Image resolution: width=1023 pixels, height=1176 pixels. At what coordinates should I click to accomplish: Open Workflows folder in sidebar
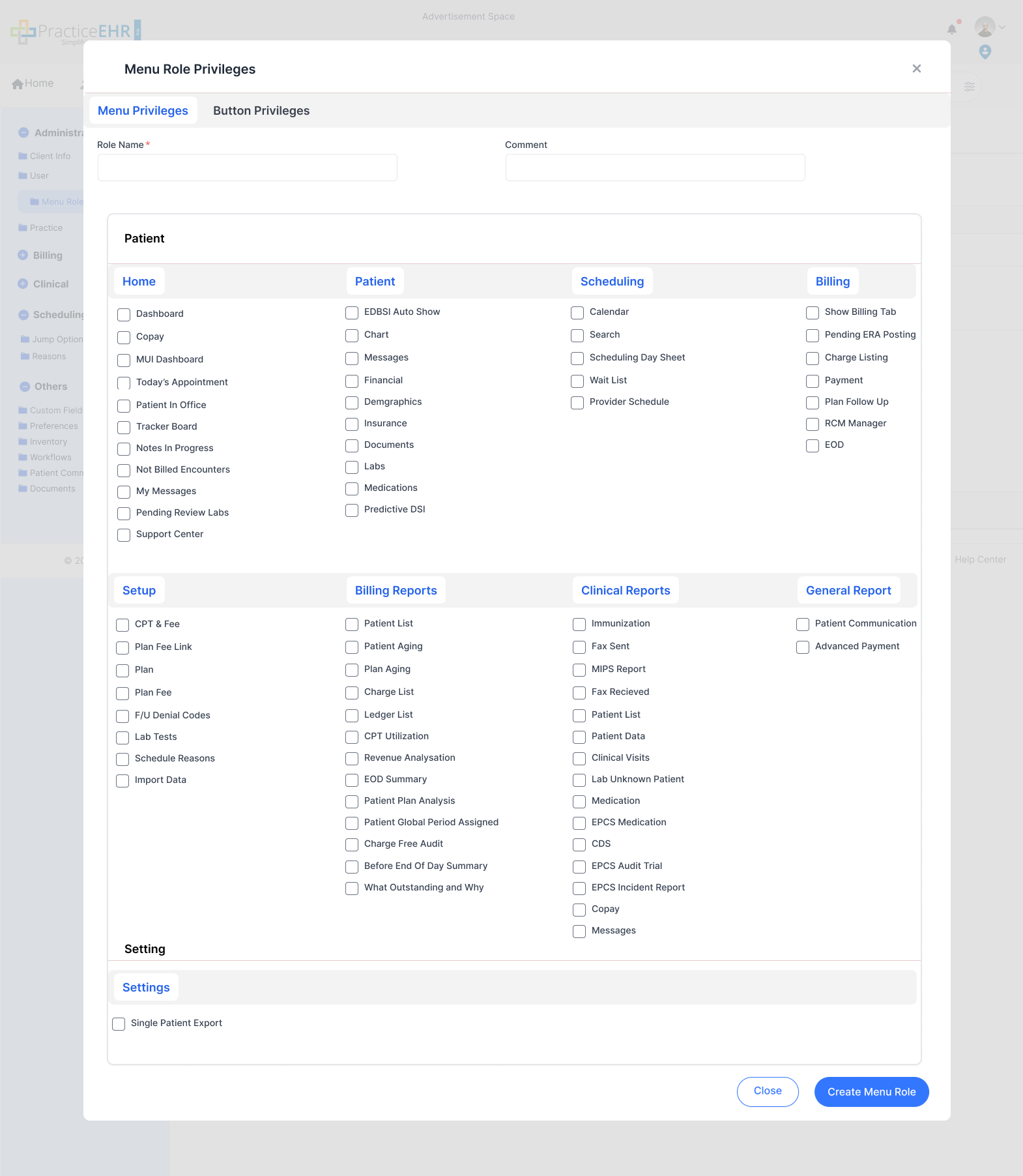[45, 457]
